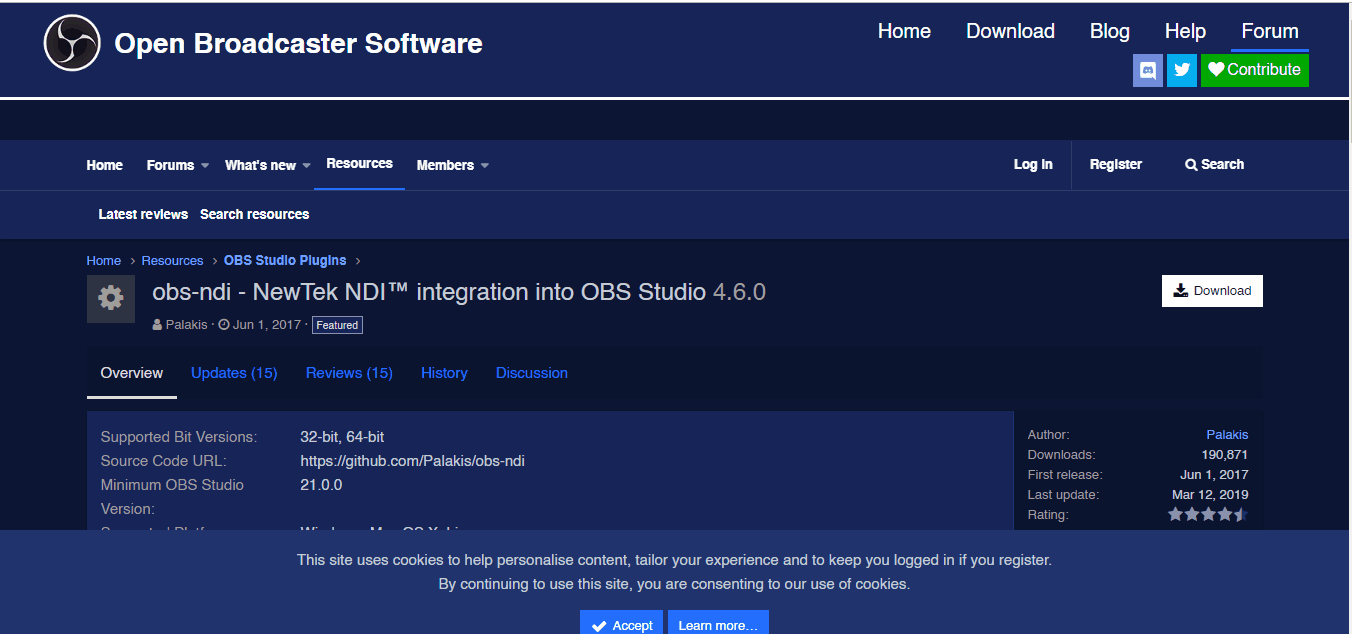Switch to the Discussion tab
This screenshot has width=1352, height=634.
tap(532, 373)
